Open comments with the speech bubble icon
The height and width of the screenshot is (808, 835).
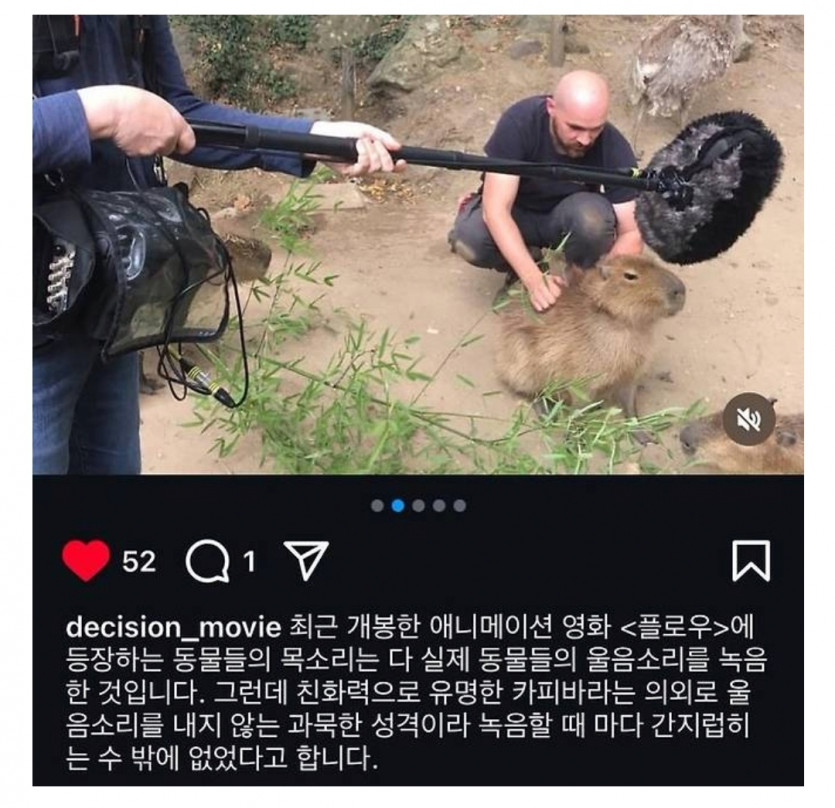(207, 560)
